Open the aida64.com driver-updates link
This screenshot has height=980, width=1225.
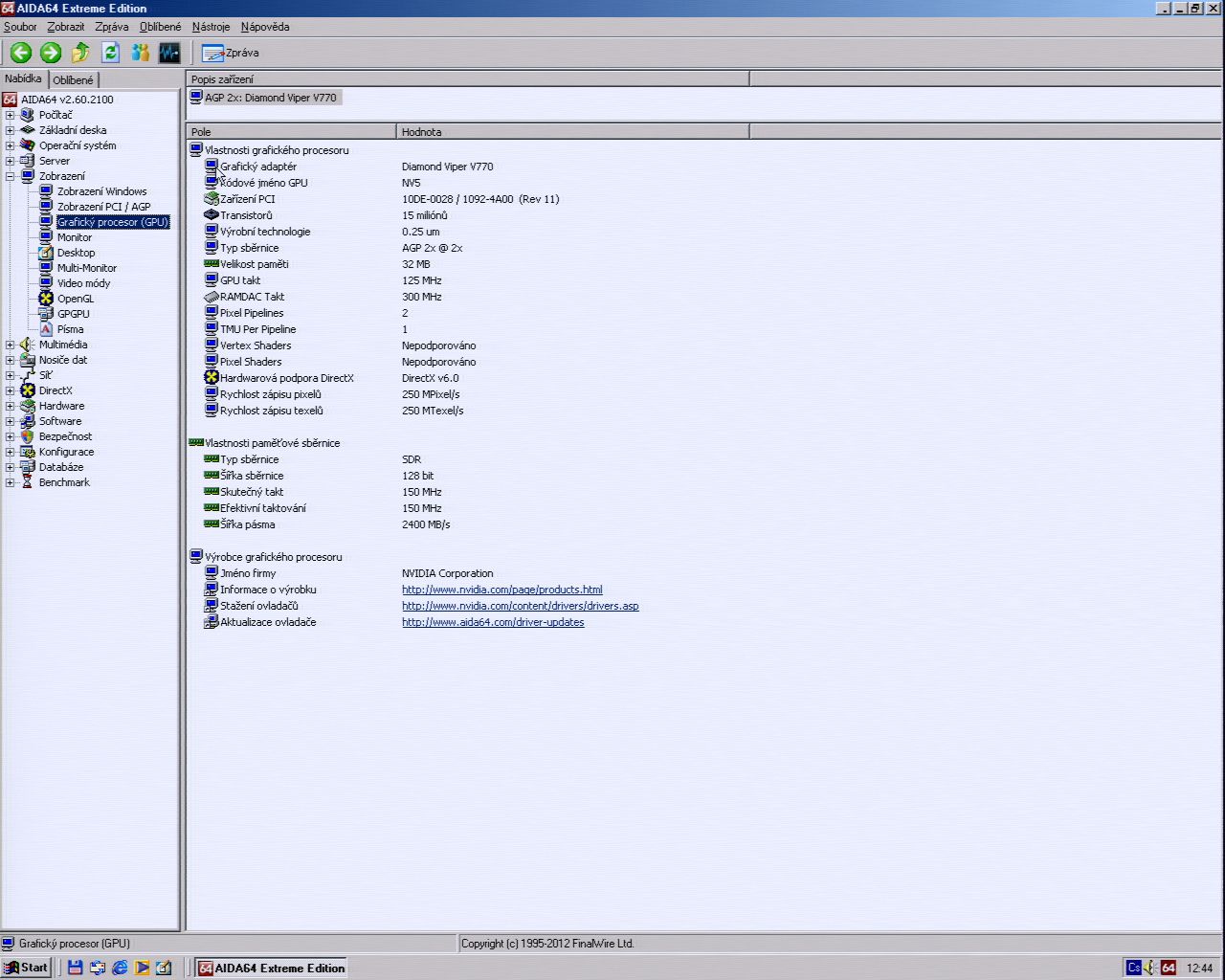click(x=493, y=622)
